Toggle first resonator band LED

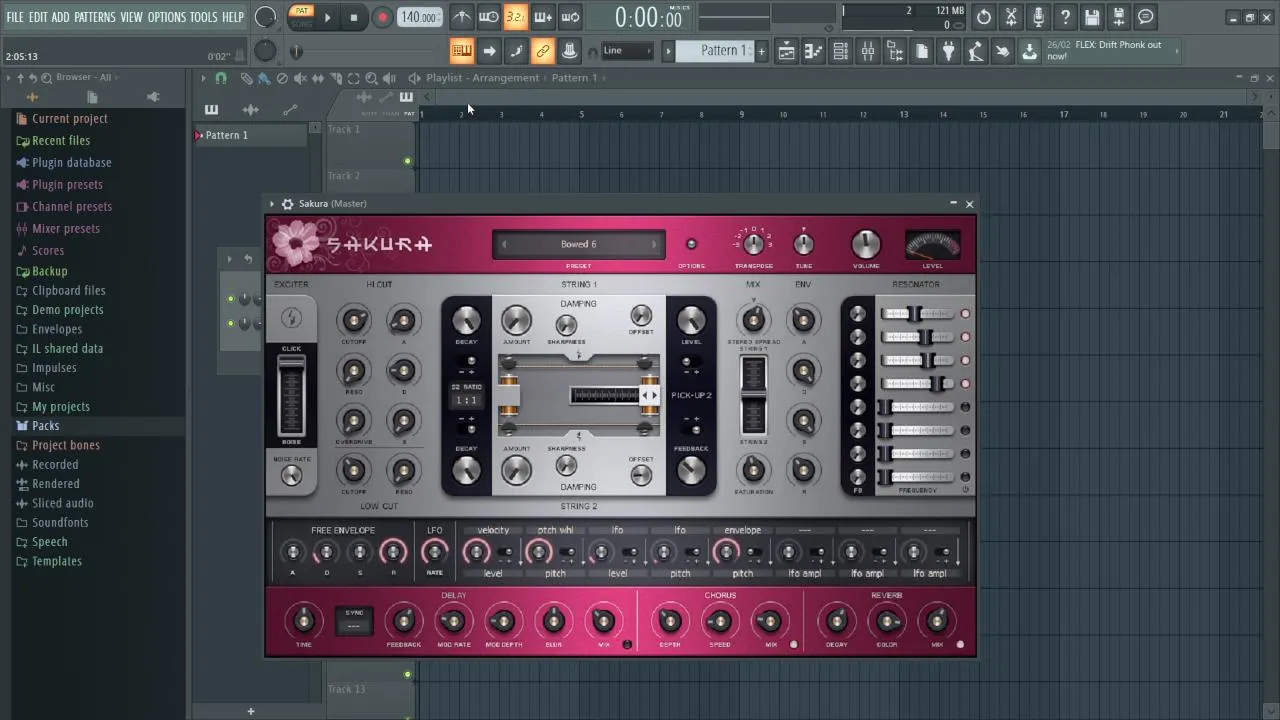[x=965, y=314]
